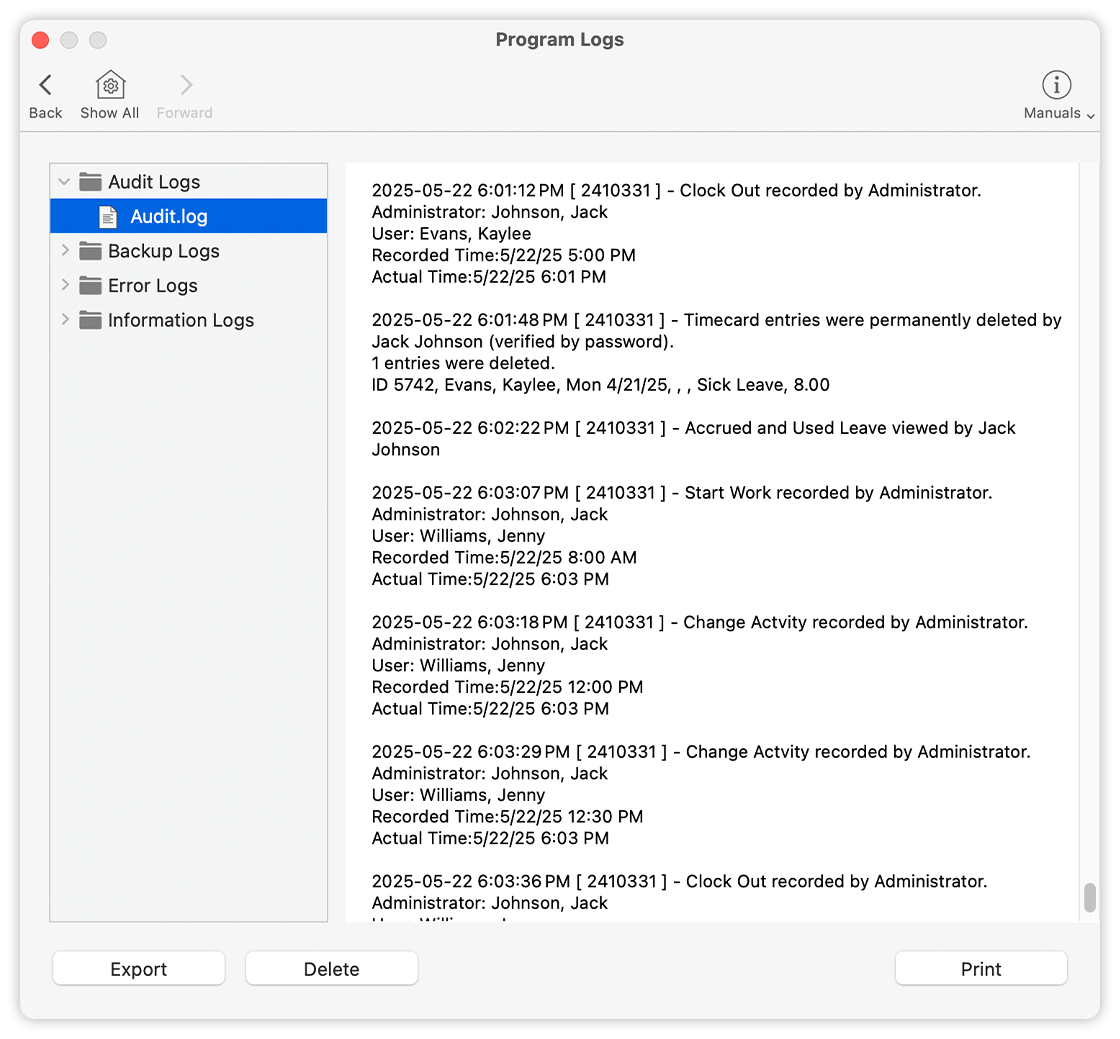1120x1039 pixels.
Task: Select the Audit.log file
Action: (189, 216)
